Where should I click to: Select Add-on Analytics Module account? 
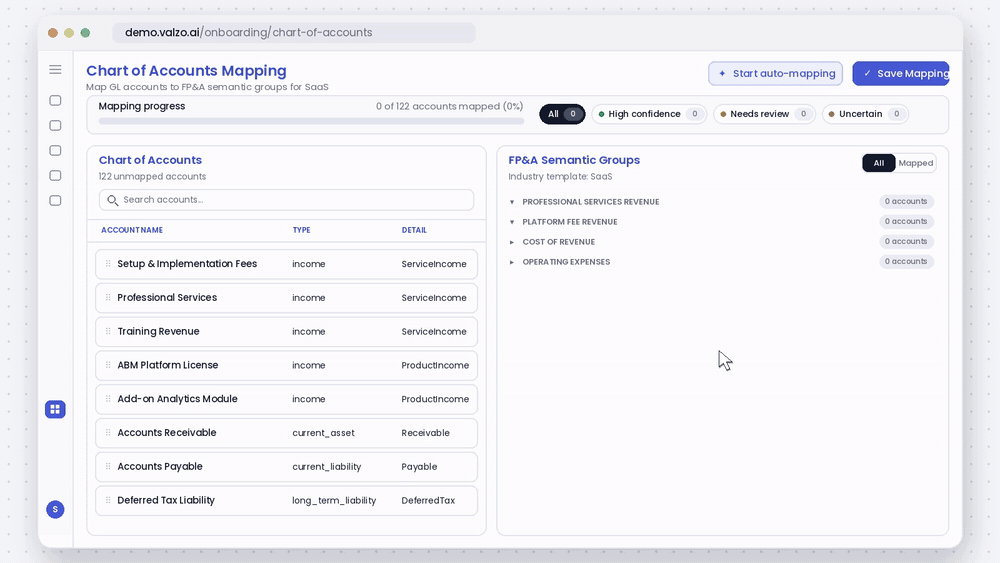[x=177, y=398]
